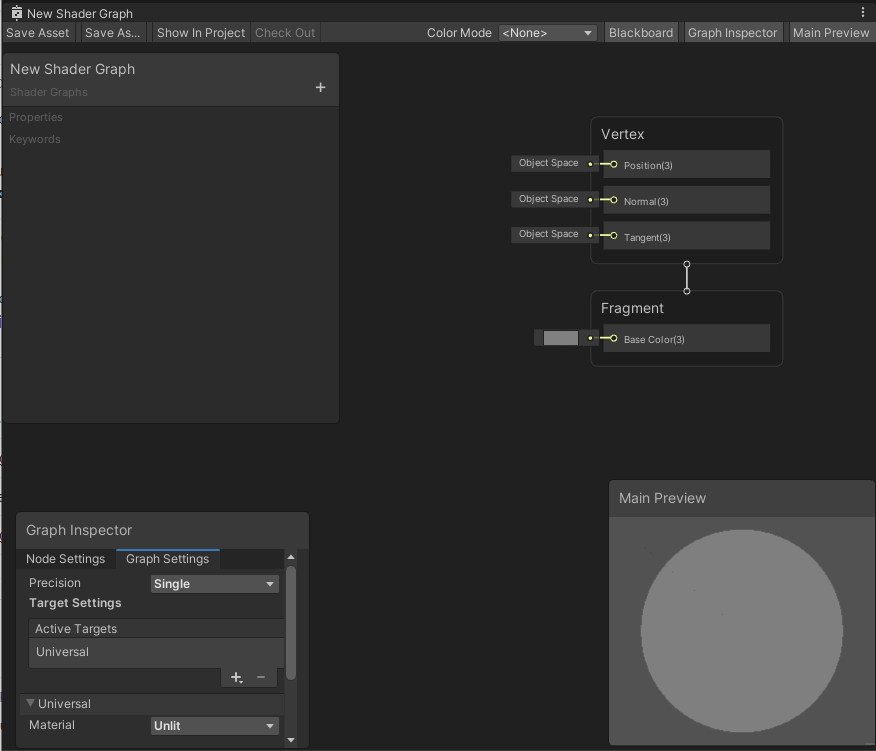876x751 pixels.
Task: Click the Graph Inspector scrollbar thumb
Action: pyautogui.click(x=291, y=623)
